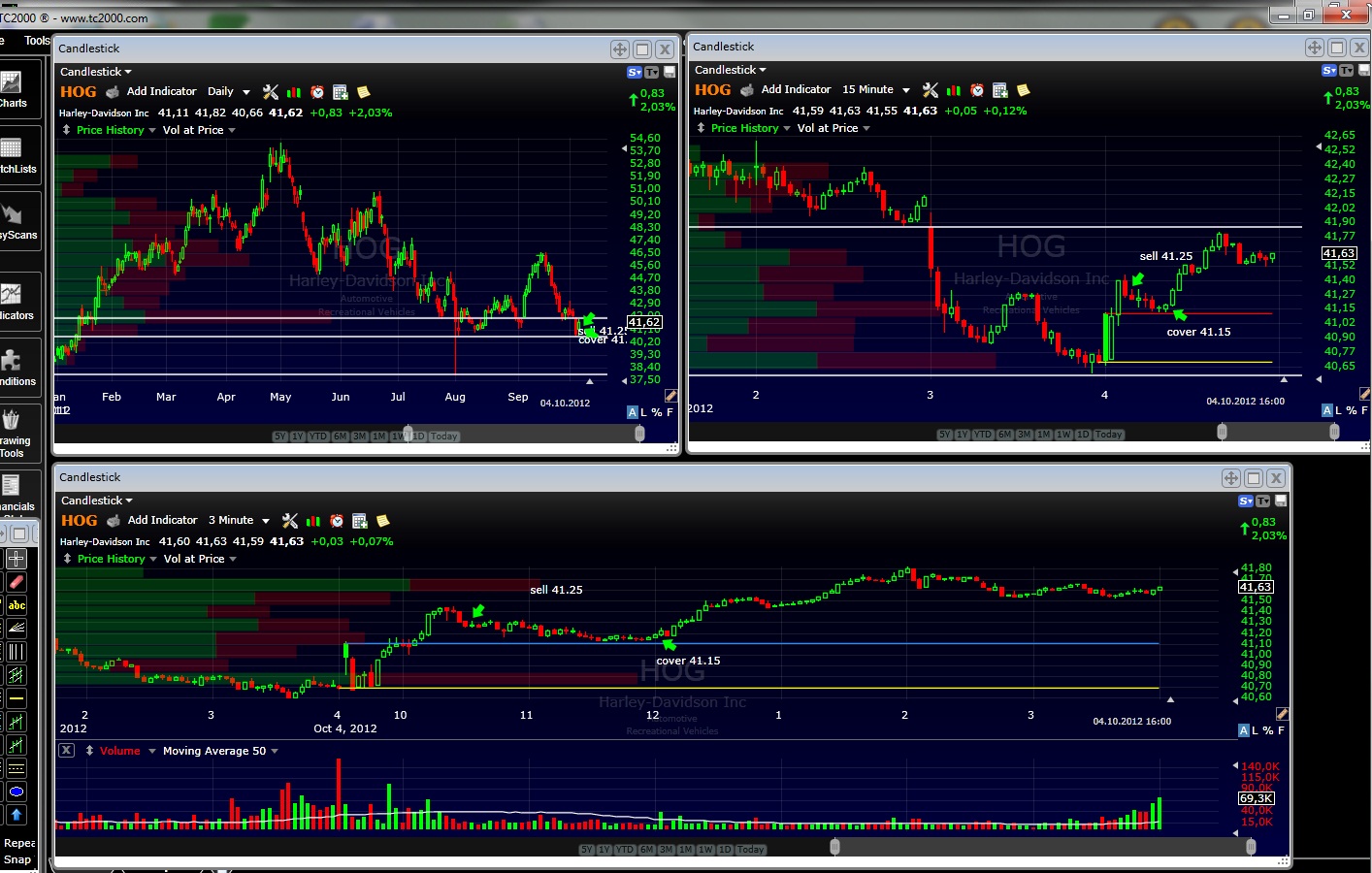Toggle L log scale on Daily chart
This screenshot has height=873, width=1372.
[x=643, y=412]
